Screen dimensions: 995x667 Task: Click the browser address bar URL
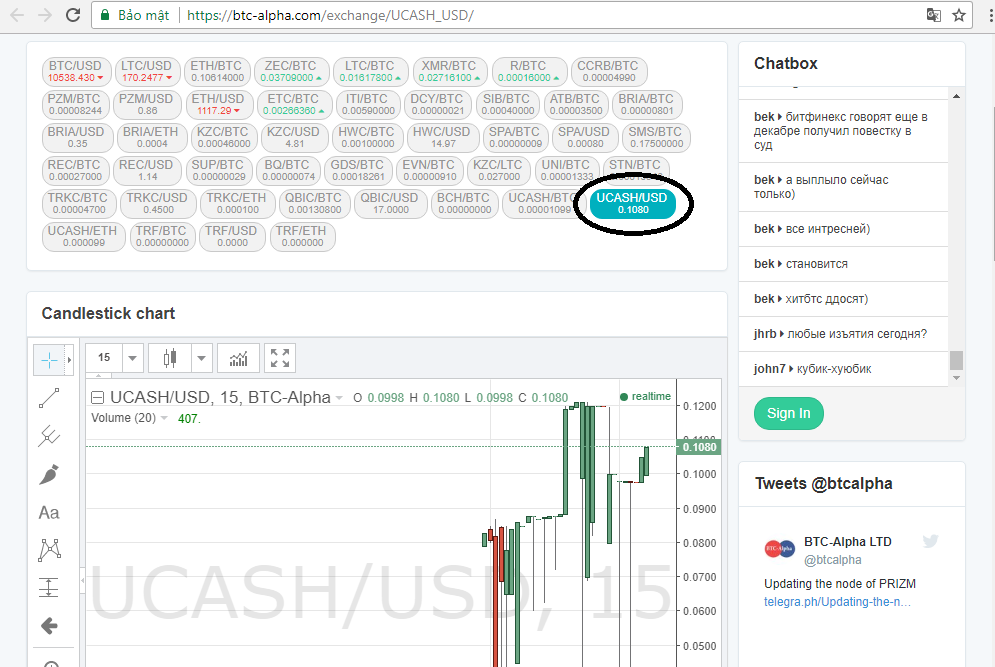330,15
